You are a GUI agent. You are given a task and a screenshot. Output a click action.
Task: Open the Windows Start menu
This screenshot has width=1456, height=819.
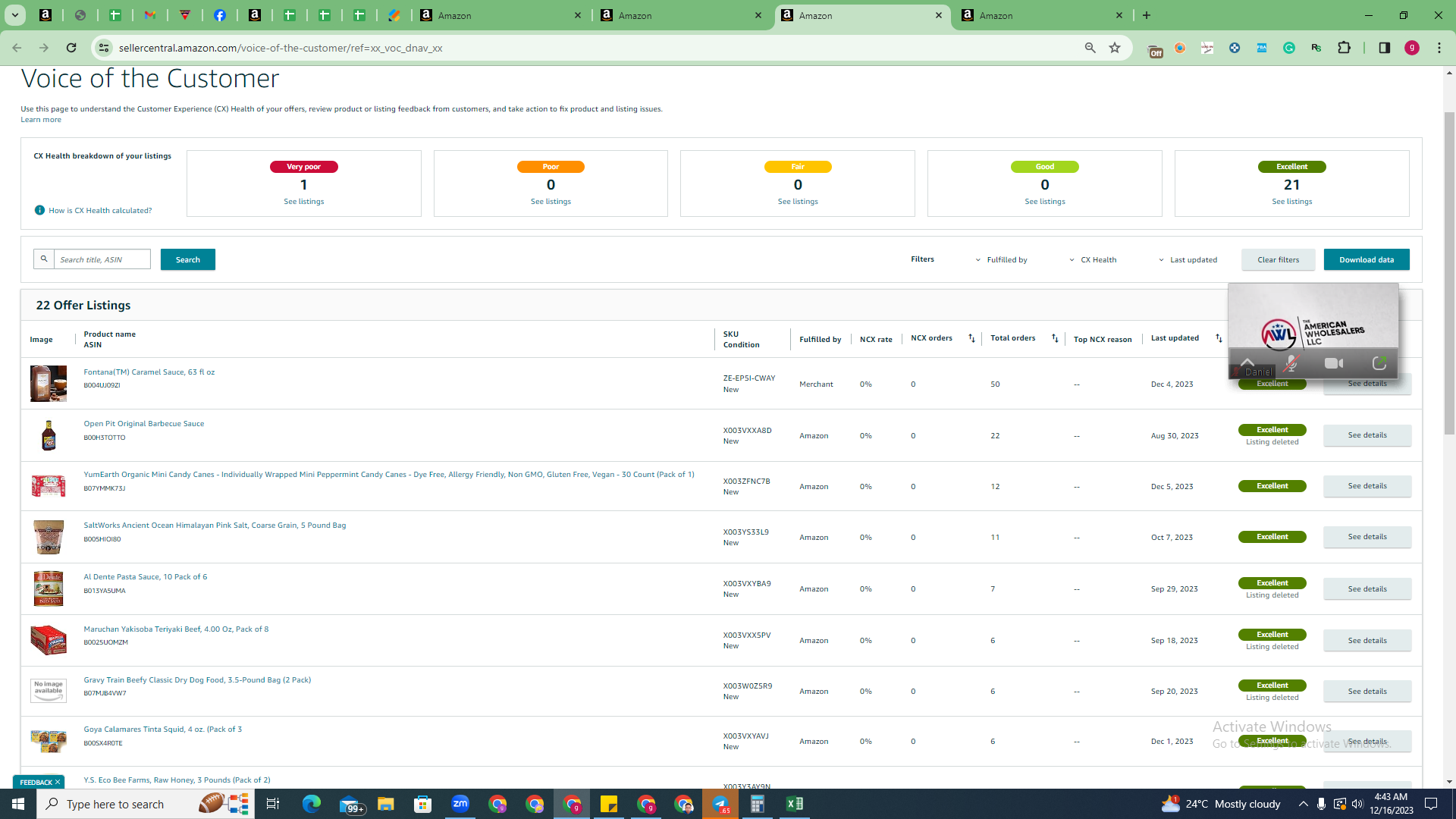pyautogui.click(x=18, y=804)
